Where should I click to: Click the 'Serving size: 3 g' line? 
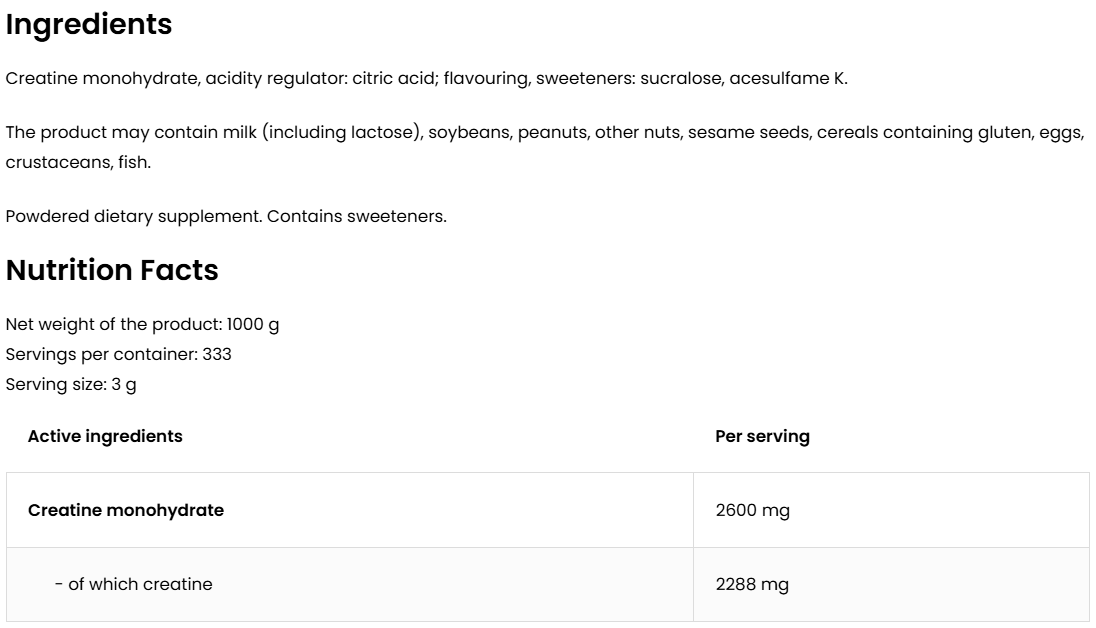coord(71,384)
